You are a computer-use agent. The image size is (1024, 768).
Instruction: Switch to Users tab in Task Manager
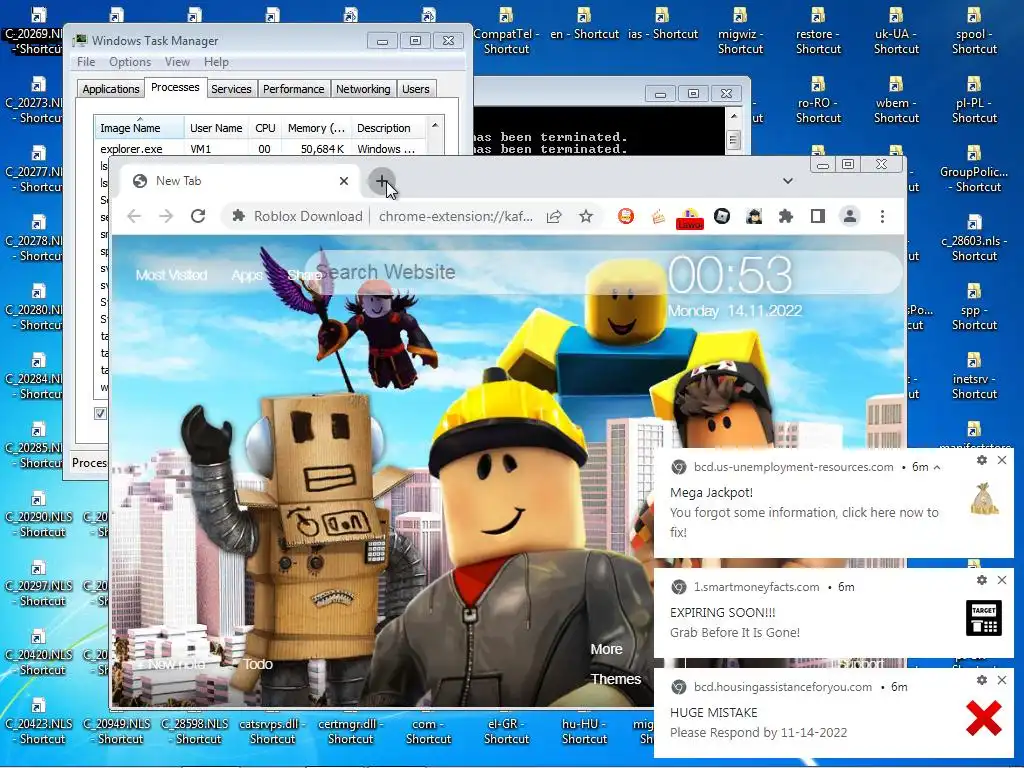point(415,89)
